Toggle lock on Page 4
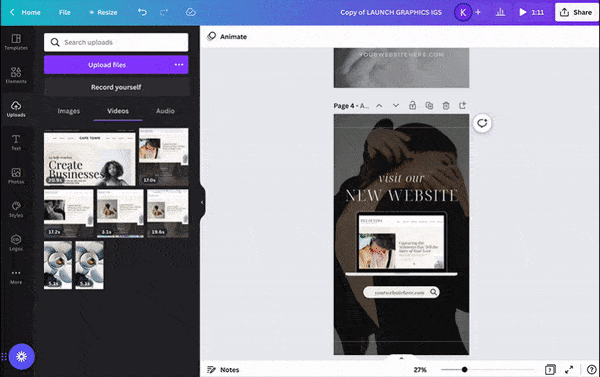Viewport: 600px width, 377px height. pos(412,105)
